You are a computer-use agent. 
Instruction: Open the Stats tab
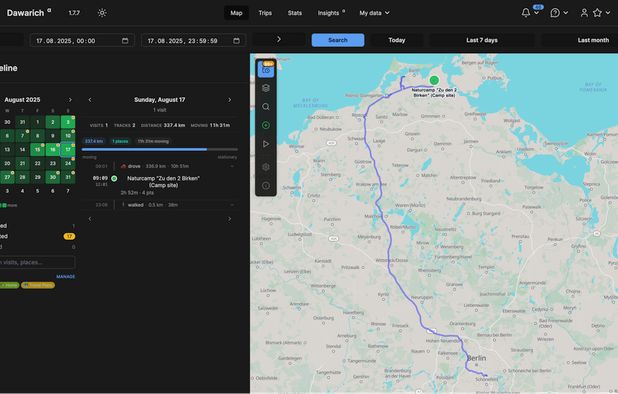click(x=294, y=13)
